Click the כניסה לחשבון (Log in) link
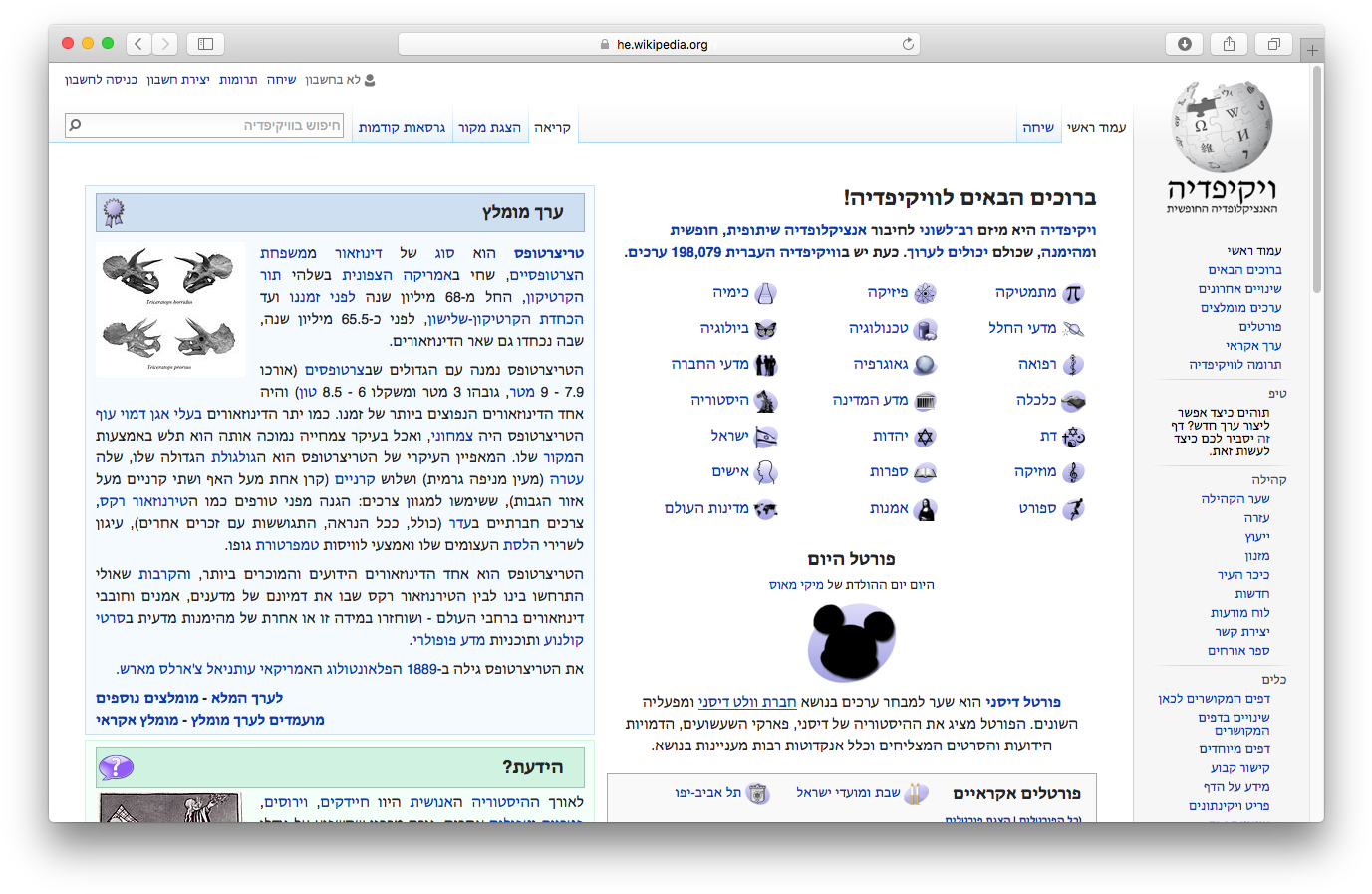Viewport: 1372px width, 894px height. (101, 80)
